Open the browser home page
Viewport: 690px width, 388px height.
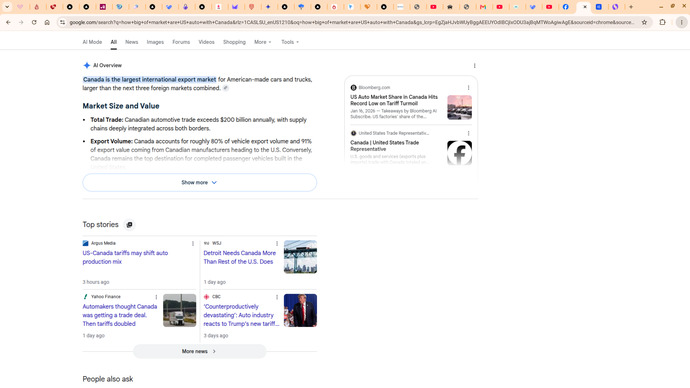pos(47,22)
